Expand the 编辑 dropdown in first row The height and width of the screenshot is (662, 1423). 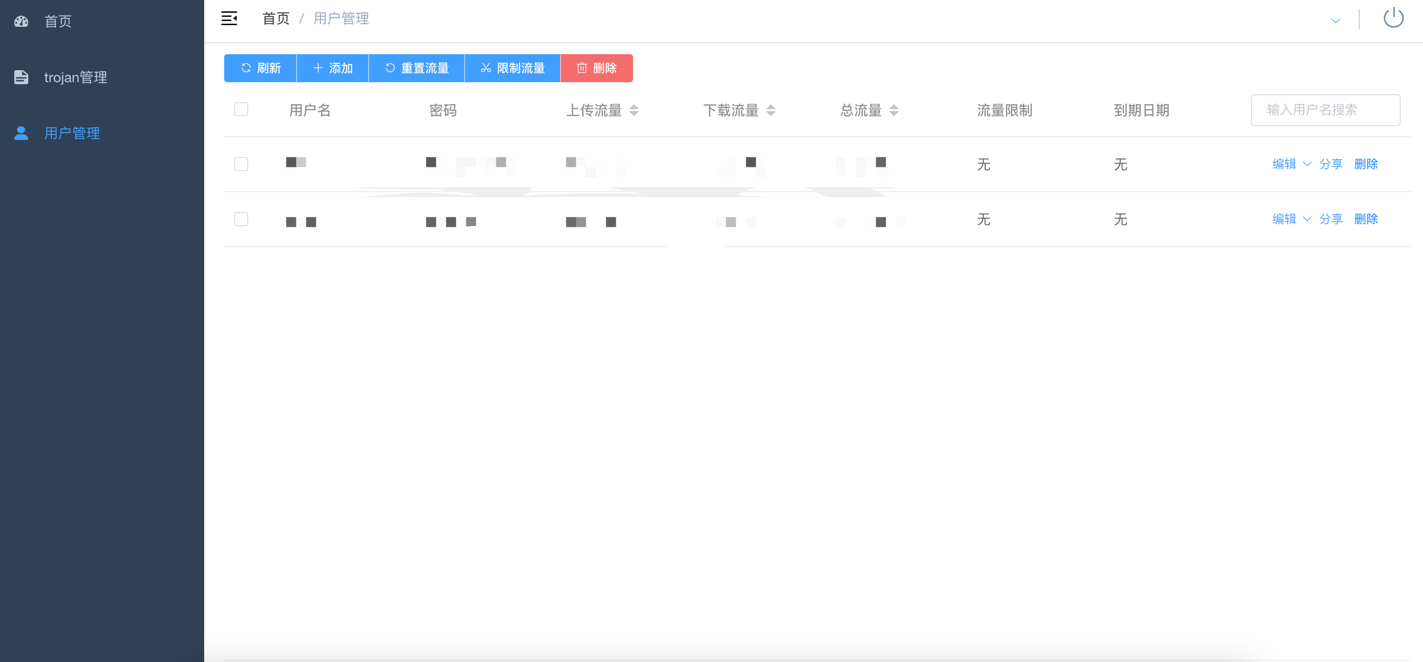pos(1306,164)
